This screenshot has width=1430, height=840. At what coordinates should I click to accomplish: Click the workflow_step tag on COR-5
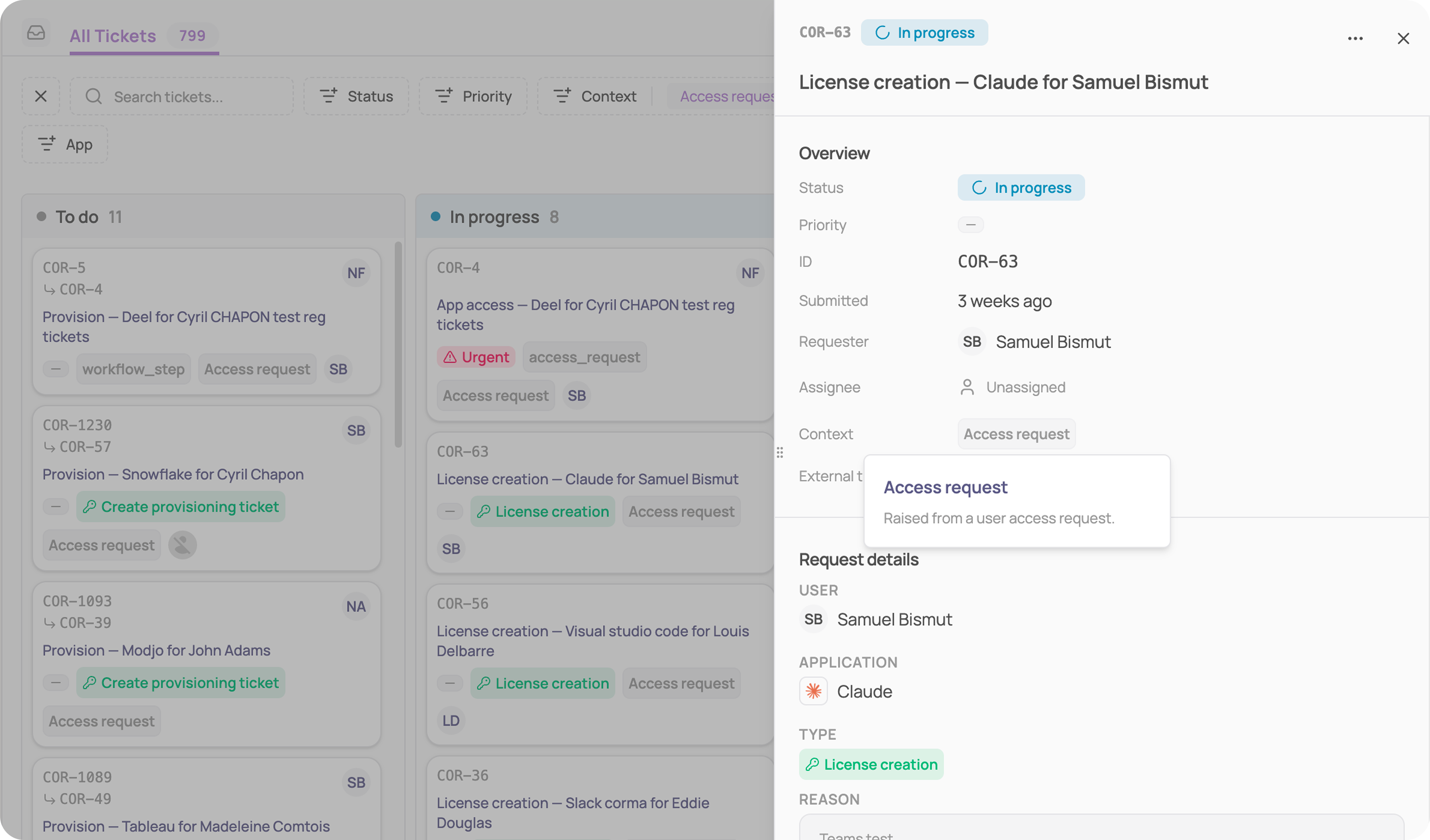coord(133,369)
